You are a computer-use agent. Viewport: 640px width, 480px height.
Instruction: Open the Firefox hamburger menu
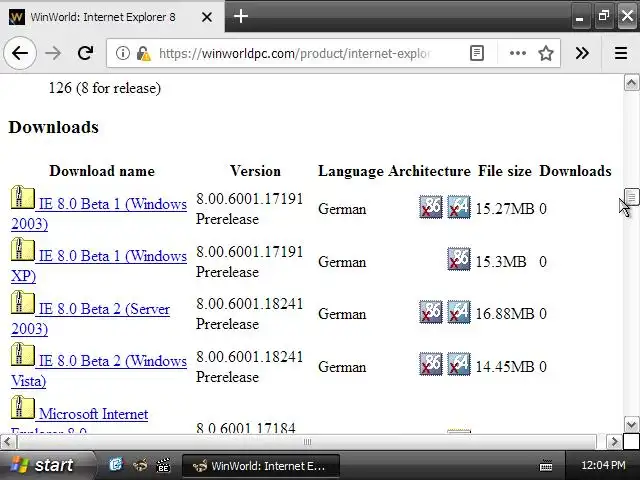tap(621, 53)
